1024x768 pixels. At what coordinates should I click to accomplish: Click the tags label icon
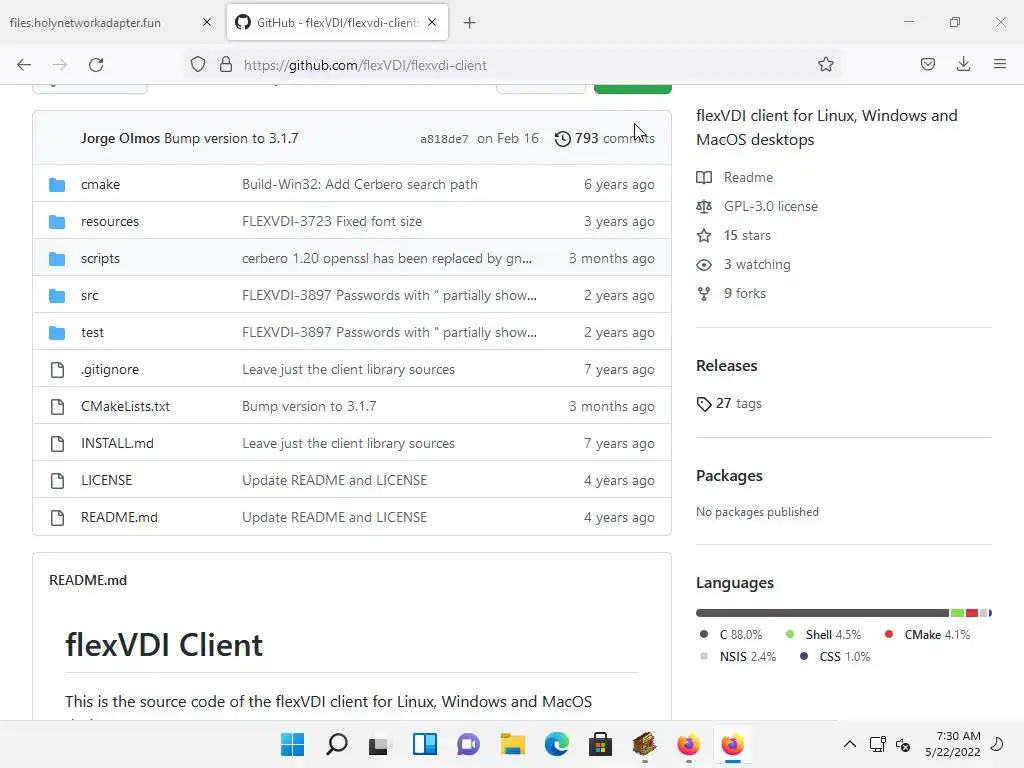coord(704,404)
